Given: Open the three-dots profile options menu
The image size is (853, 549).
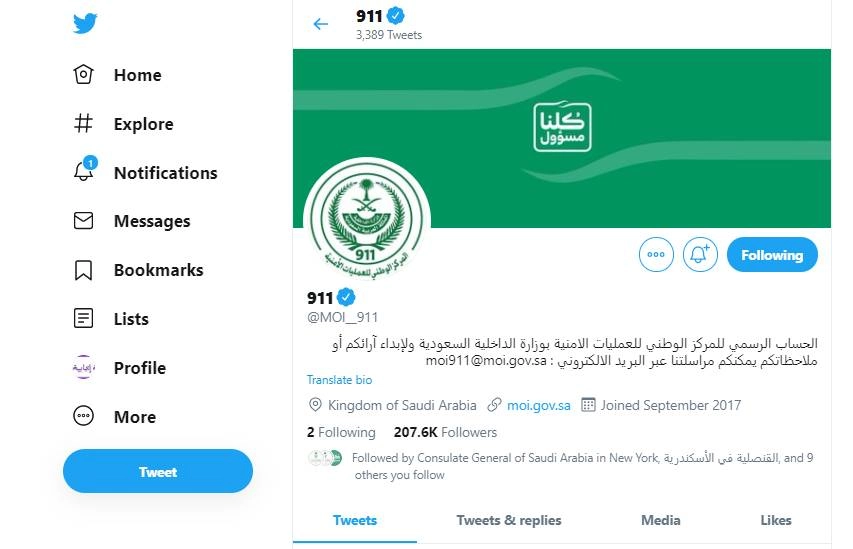Looking at the screenshot, I should pos(656,255).
